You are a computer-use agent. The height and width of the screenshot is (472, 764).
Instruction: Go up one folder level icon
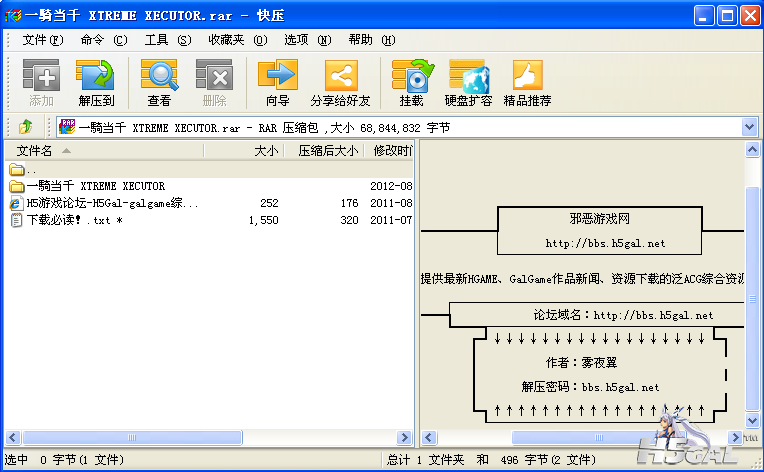point(25,127)
